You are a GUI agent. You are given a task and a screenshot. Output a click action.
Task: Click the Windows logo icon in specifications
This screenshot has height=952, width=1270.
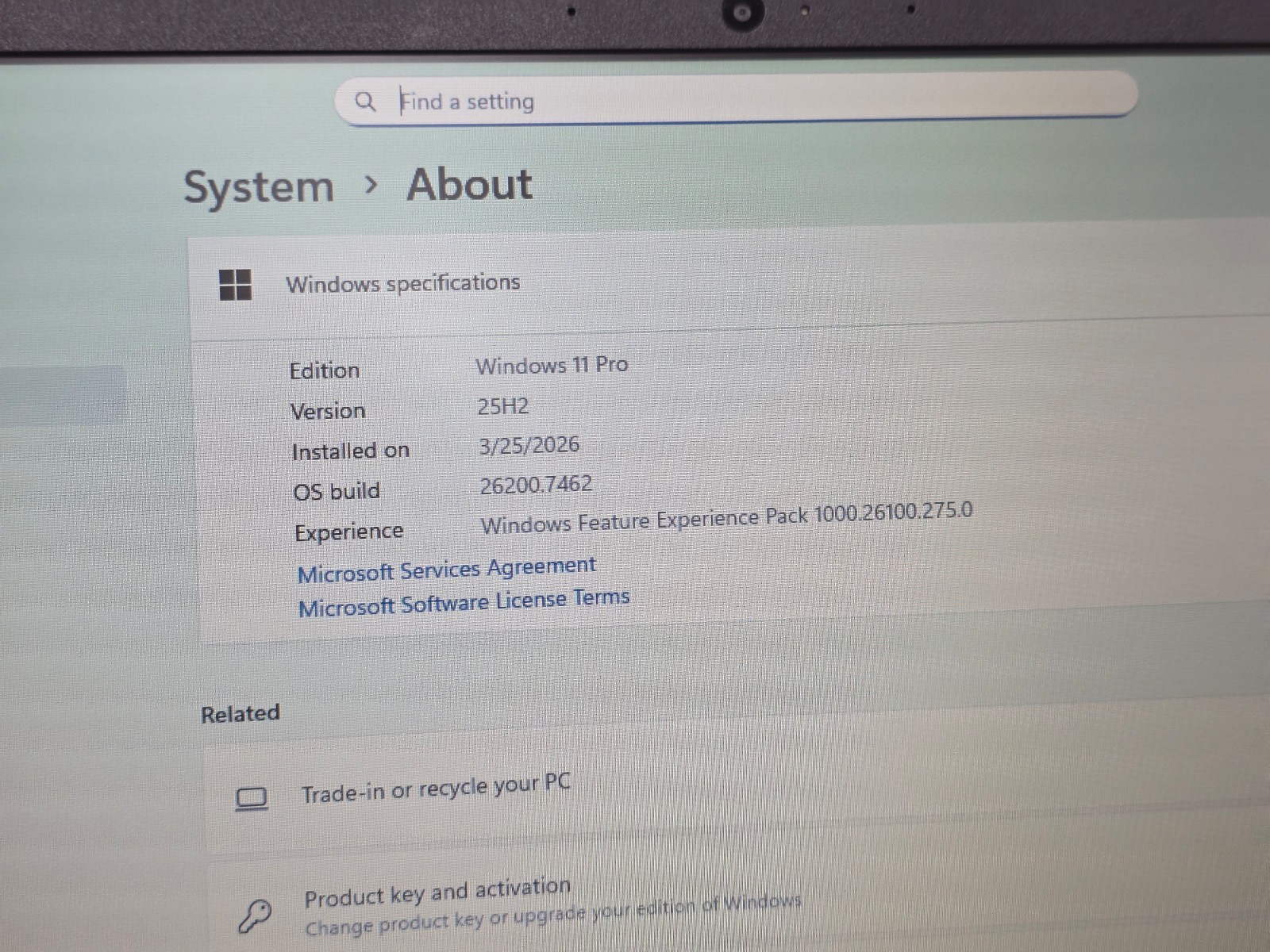coord(235,285)
